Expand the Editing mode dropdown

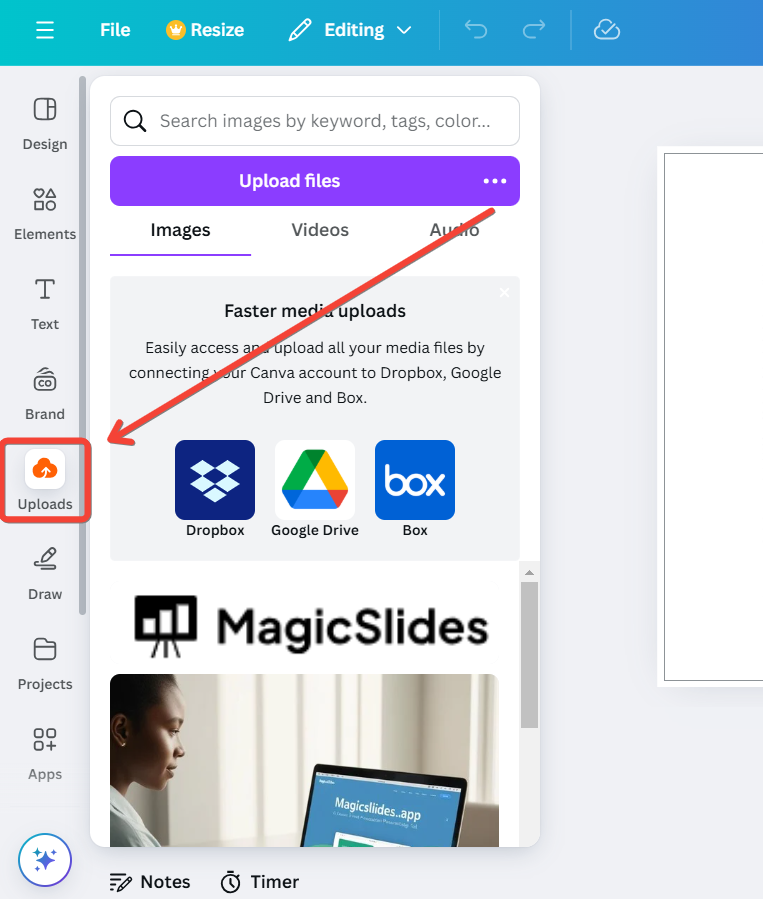tap(350, 30)
